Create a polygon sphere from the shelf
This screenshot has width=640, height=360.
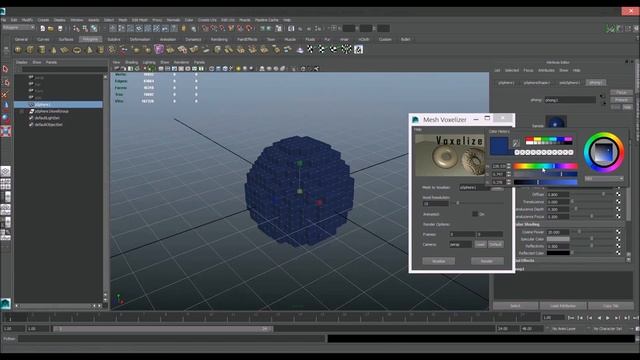(x=18, y=50)
